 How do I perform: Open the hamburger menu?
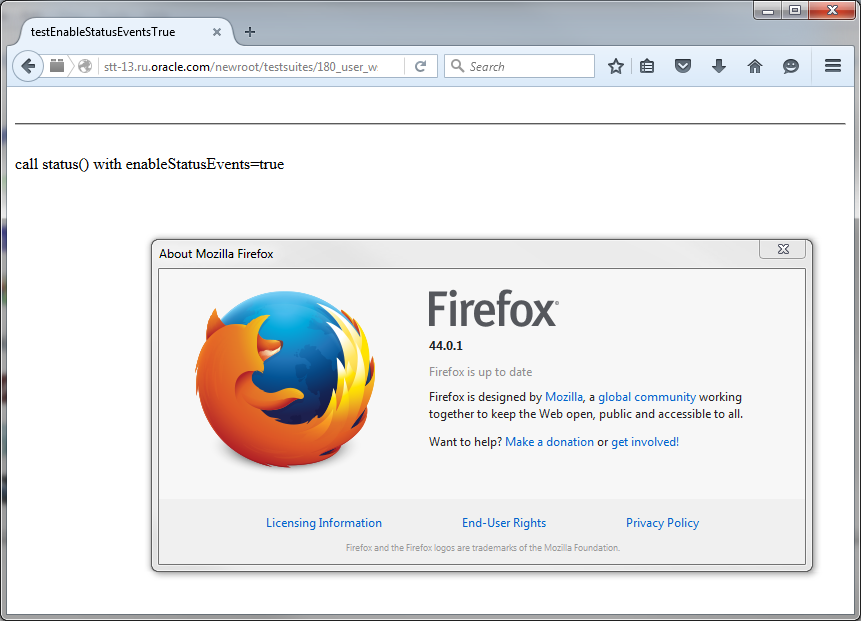click(832, 66)
